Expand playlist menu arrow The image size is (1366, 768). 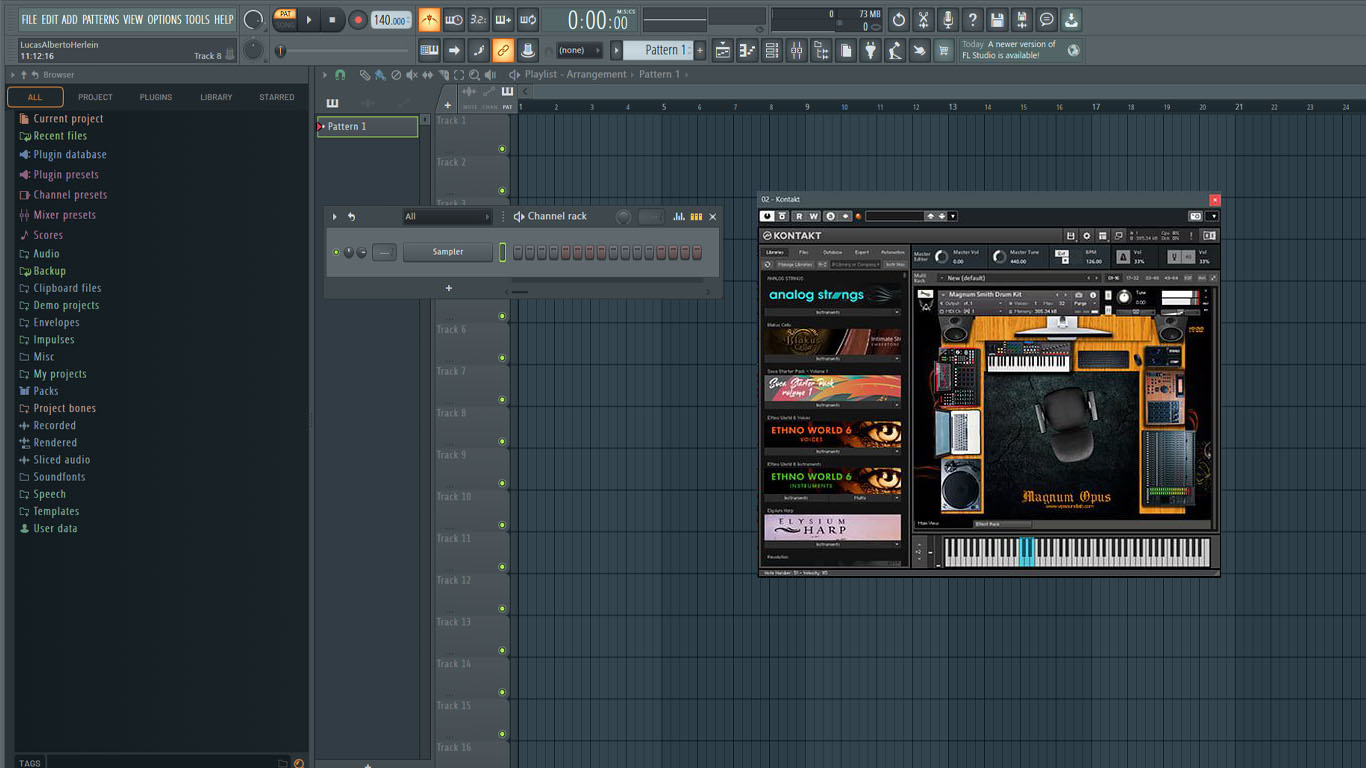pyautogui.click(x=324, y=75)
